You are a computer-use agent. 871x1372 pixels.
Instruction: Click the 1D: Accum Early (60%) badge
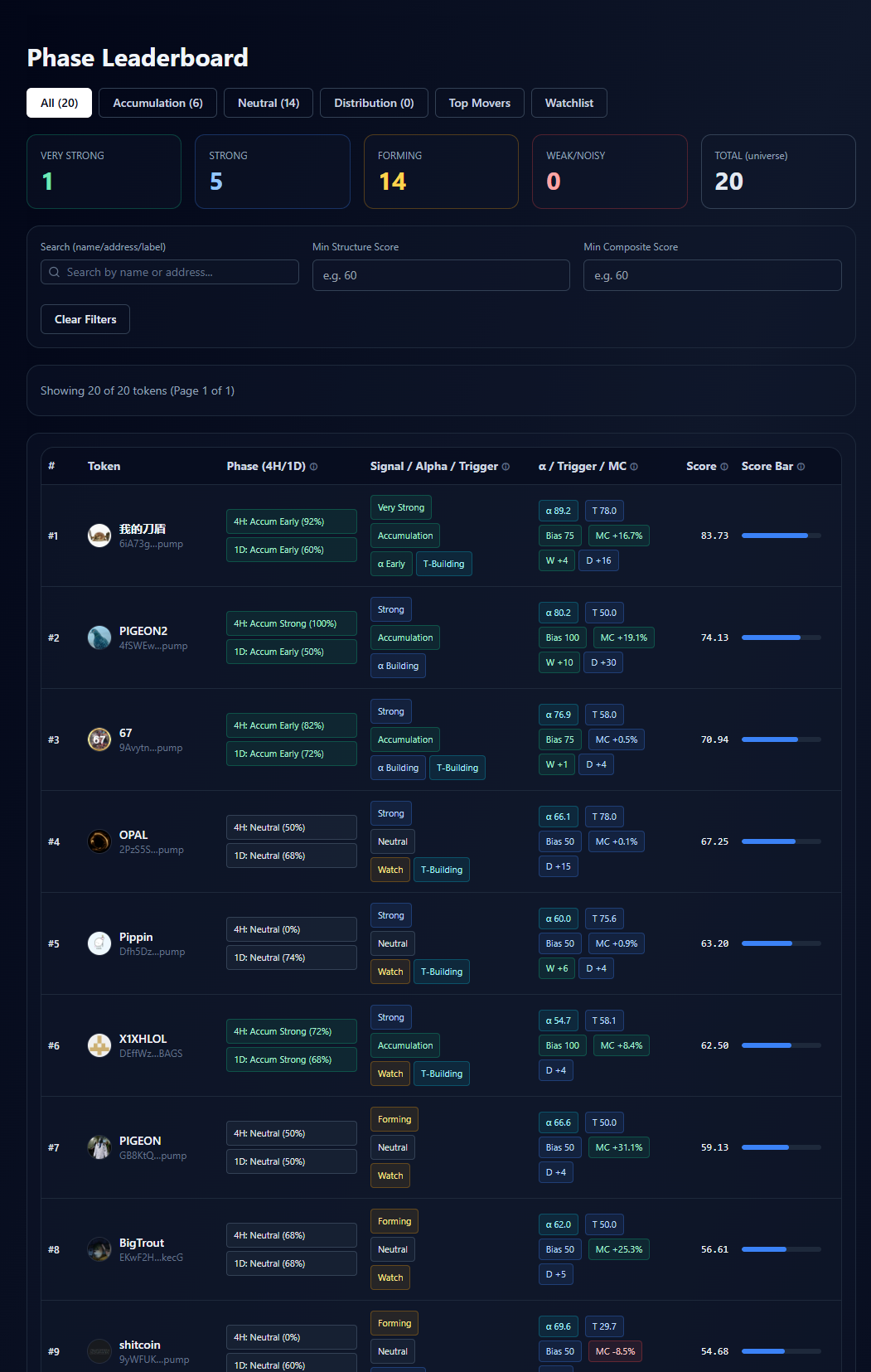click(292, 550)
